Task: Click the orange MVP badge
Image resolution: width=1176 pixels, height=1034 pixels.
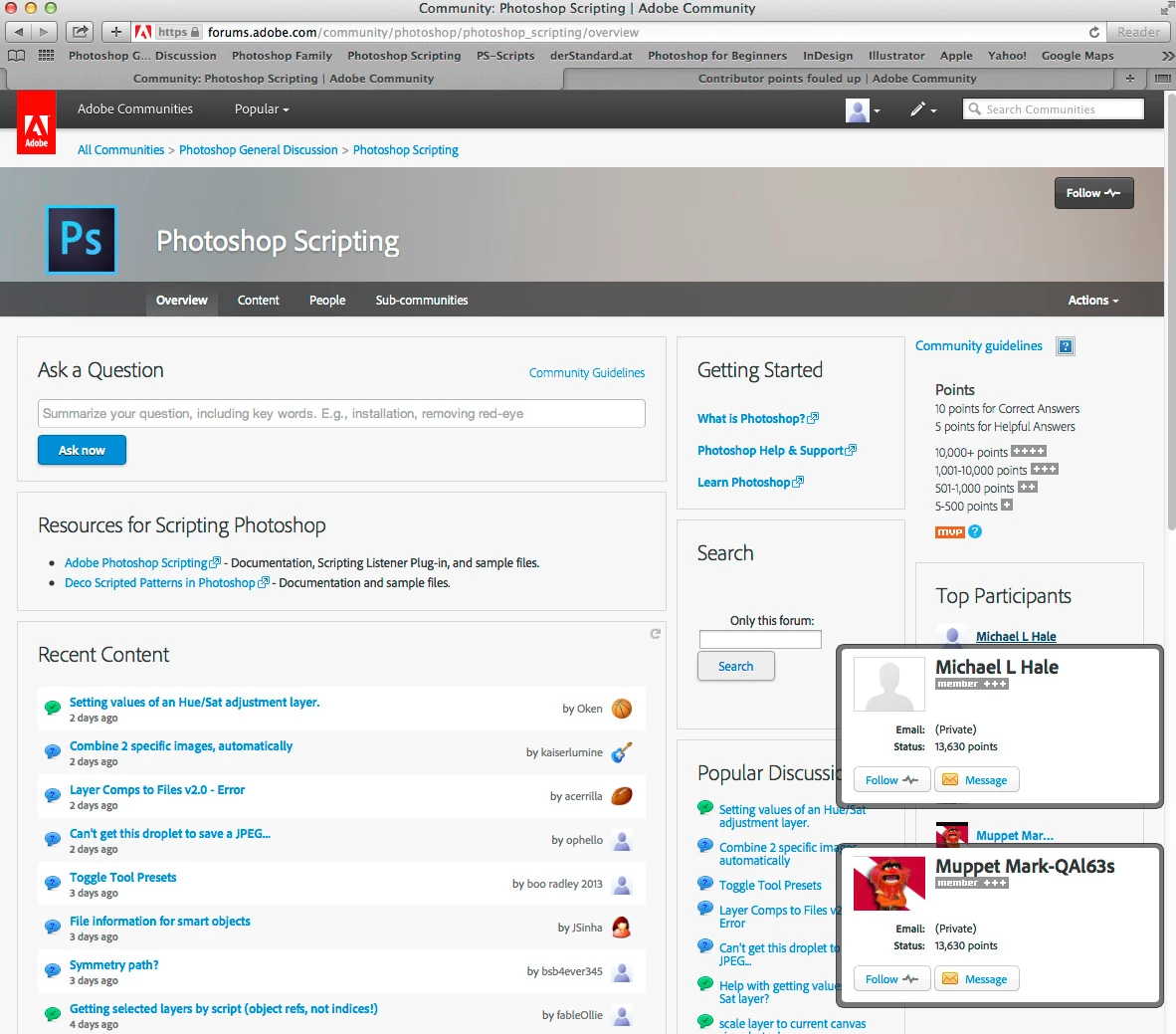Action: pyautogui.click(x=949, y=532)
